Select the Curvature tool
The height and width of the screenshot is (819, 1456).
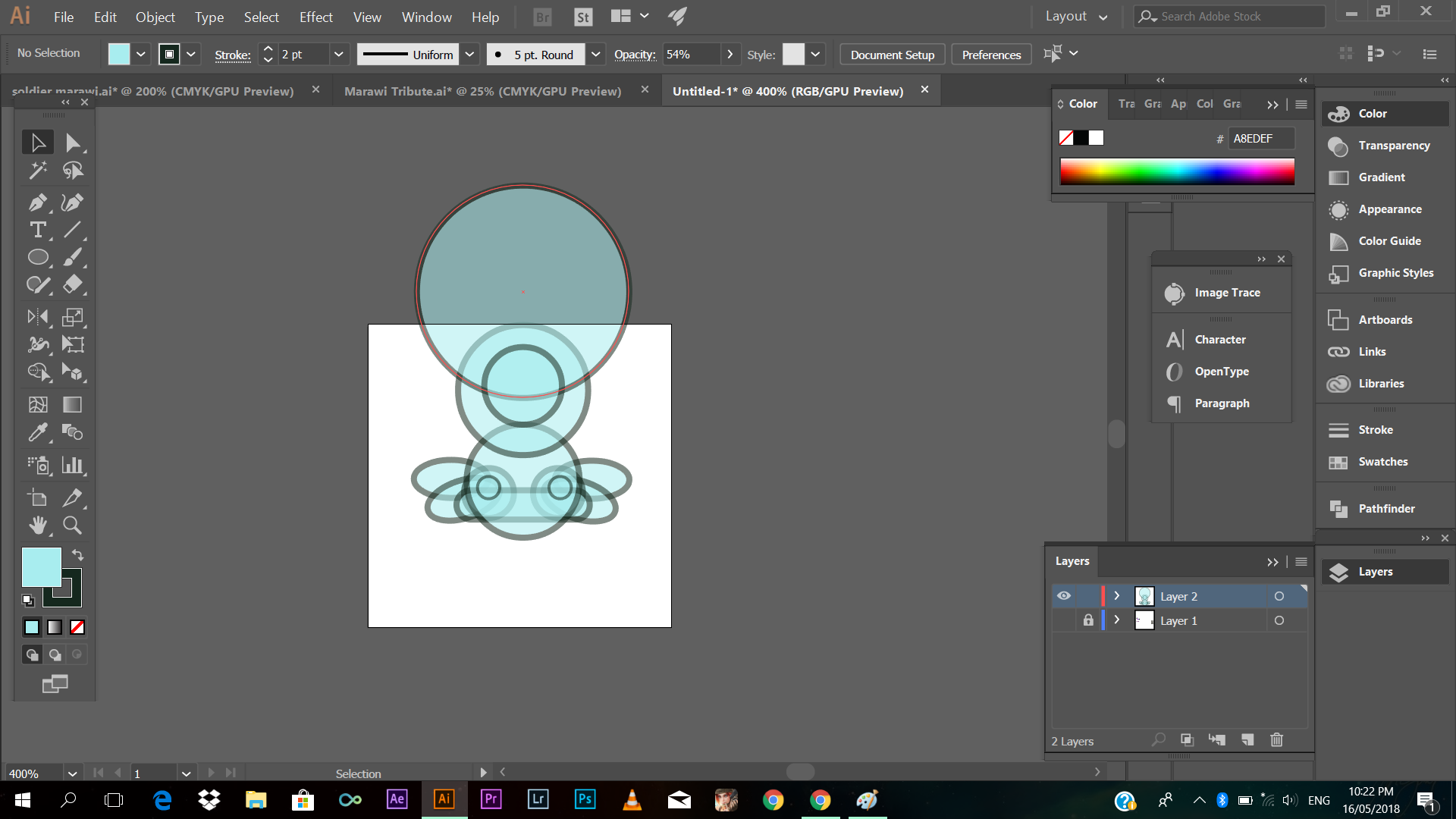click(73, 202)
